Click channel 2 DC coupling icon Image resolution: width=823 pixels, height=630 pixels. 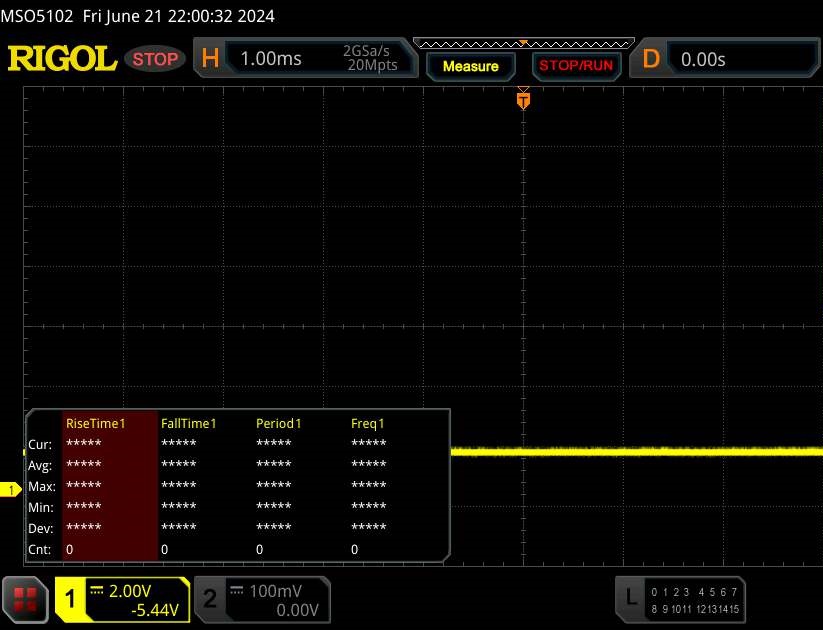click(237, 591)
